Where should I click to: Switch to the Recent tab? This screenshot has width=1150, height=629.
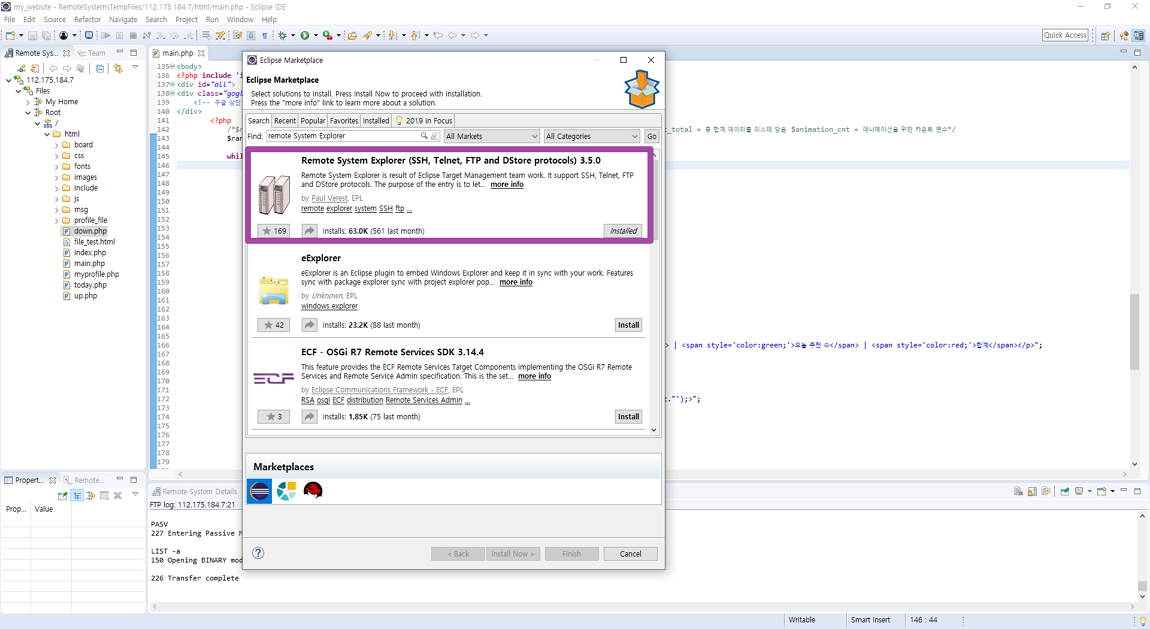[x=285, y=121]
